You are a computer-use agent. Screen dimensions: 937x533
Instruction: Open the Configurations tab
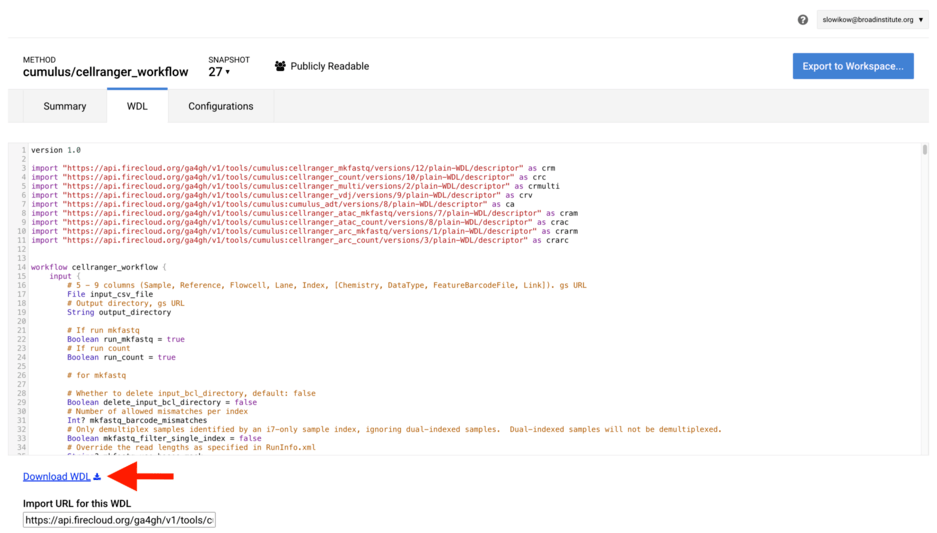(220, 106)
